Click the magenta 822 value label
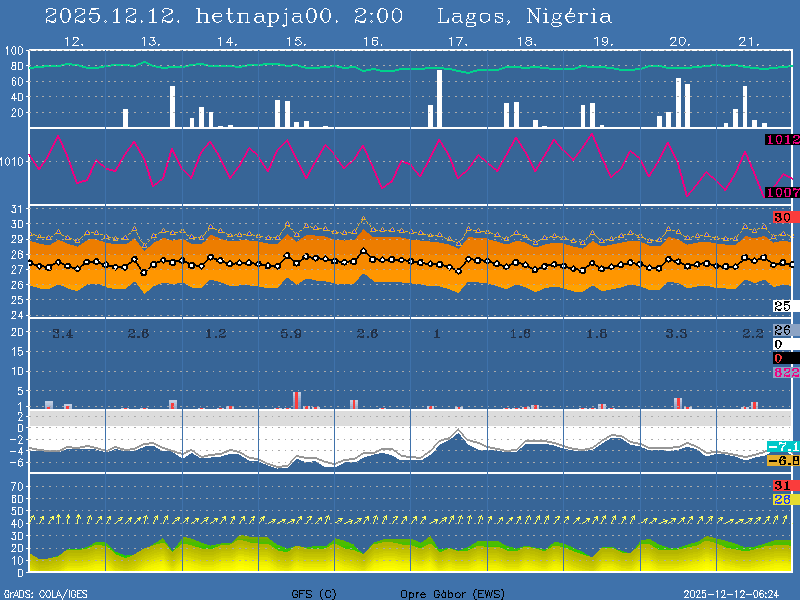Image resolution: width=800 pixels, height=600 pixels. 784,372
